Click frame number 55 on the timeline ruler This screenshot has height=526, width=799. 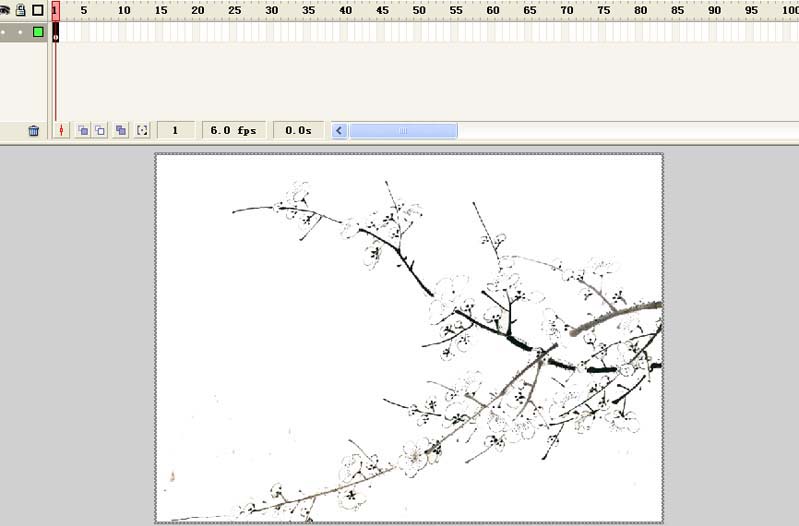click(456, 10)
